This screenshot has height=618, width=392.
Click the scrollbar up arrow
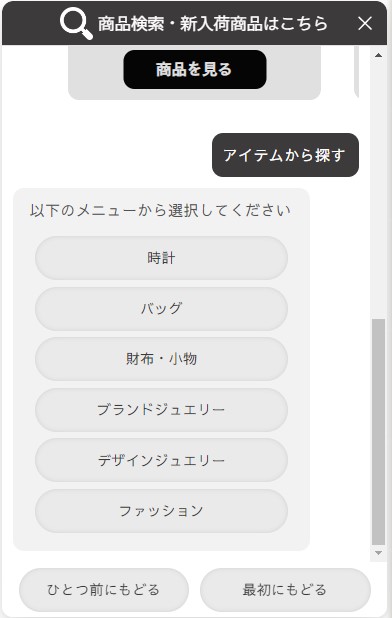[x=379, y=55]
